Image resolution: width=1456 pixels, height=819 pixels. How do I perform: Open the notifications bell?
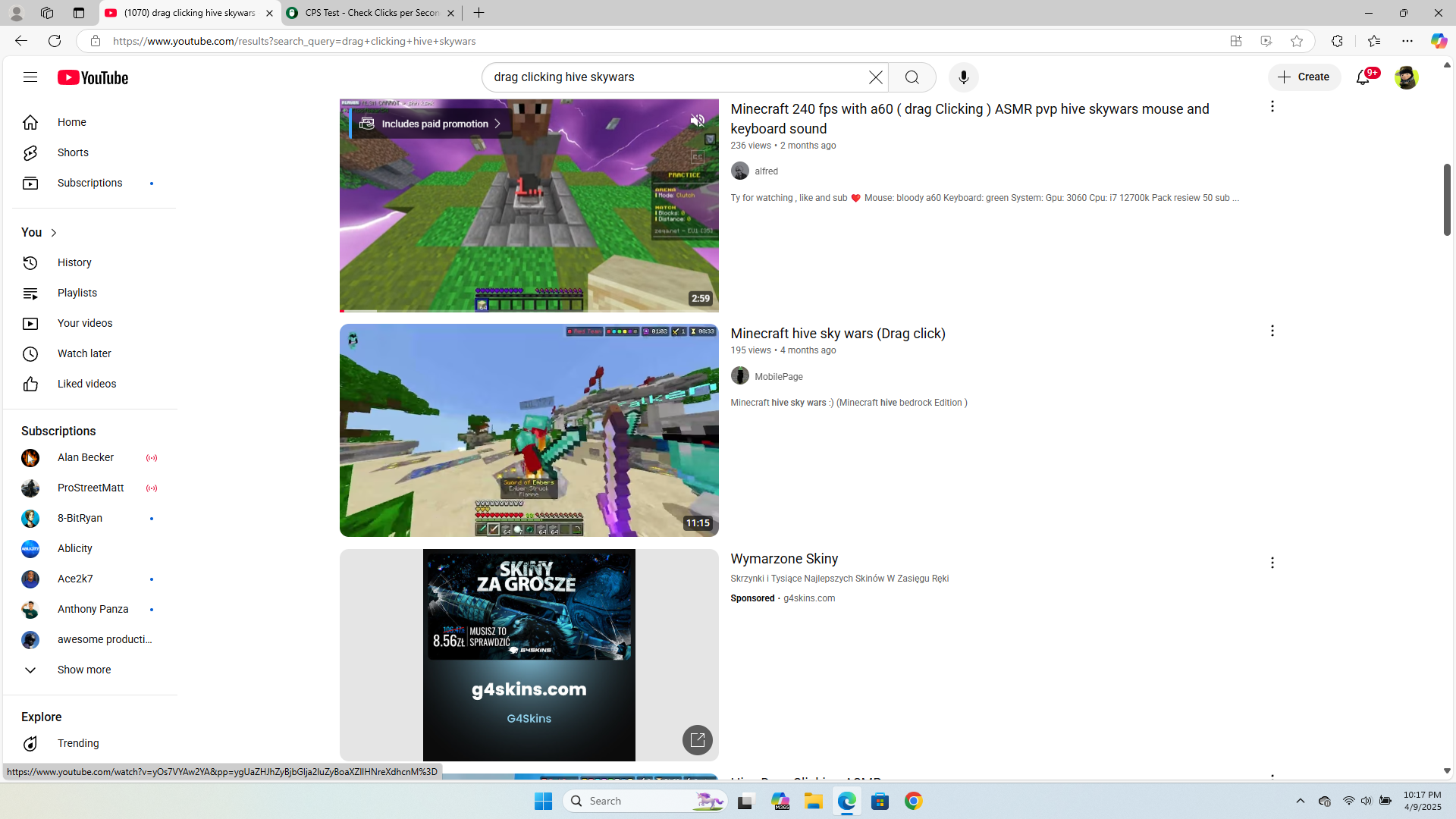(x=1363, y=77)
